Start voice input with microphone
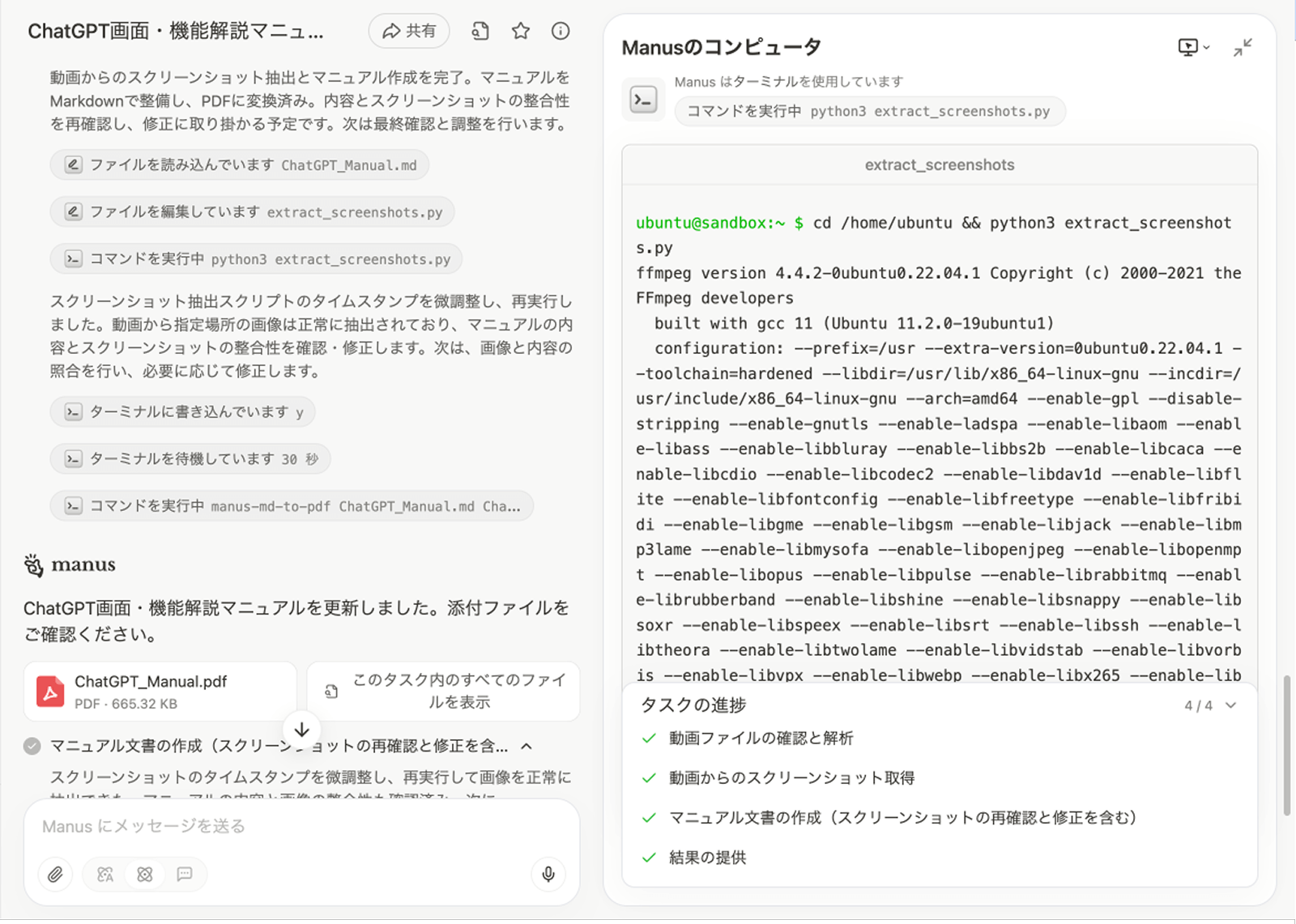This screenshot has height=924, width=1296. [548, 875]
